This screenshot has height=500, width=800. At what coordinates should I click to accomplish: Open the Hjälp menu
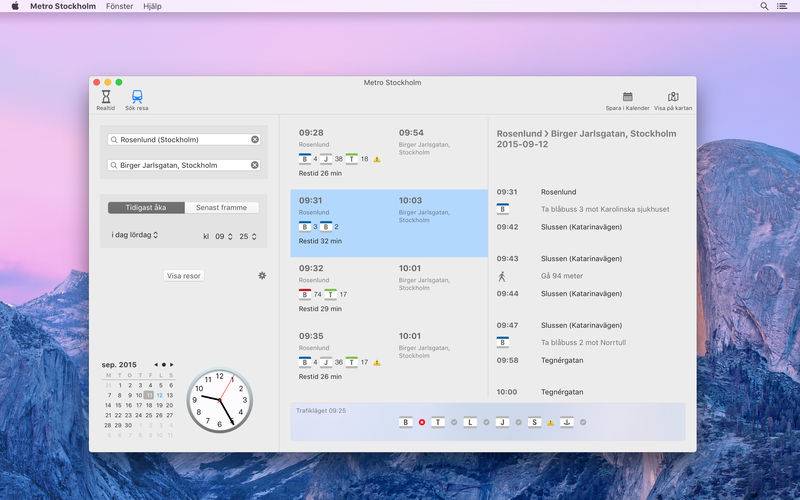point(152,6)
